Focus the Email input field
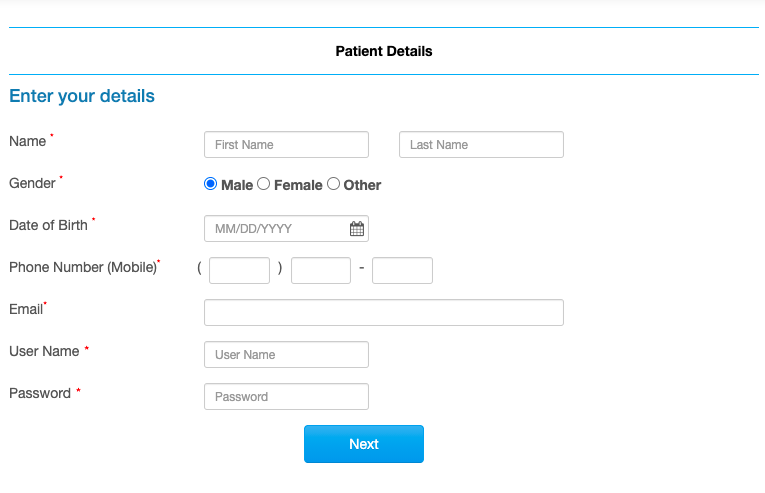765x493 pixels. coord(384,312)
